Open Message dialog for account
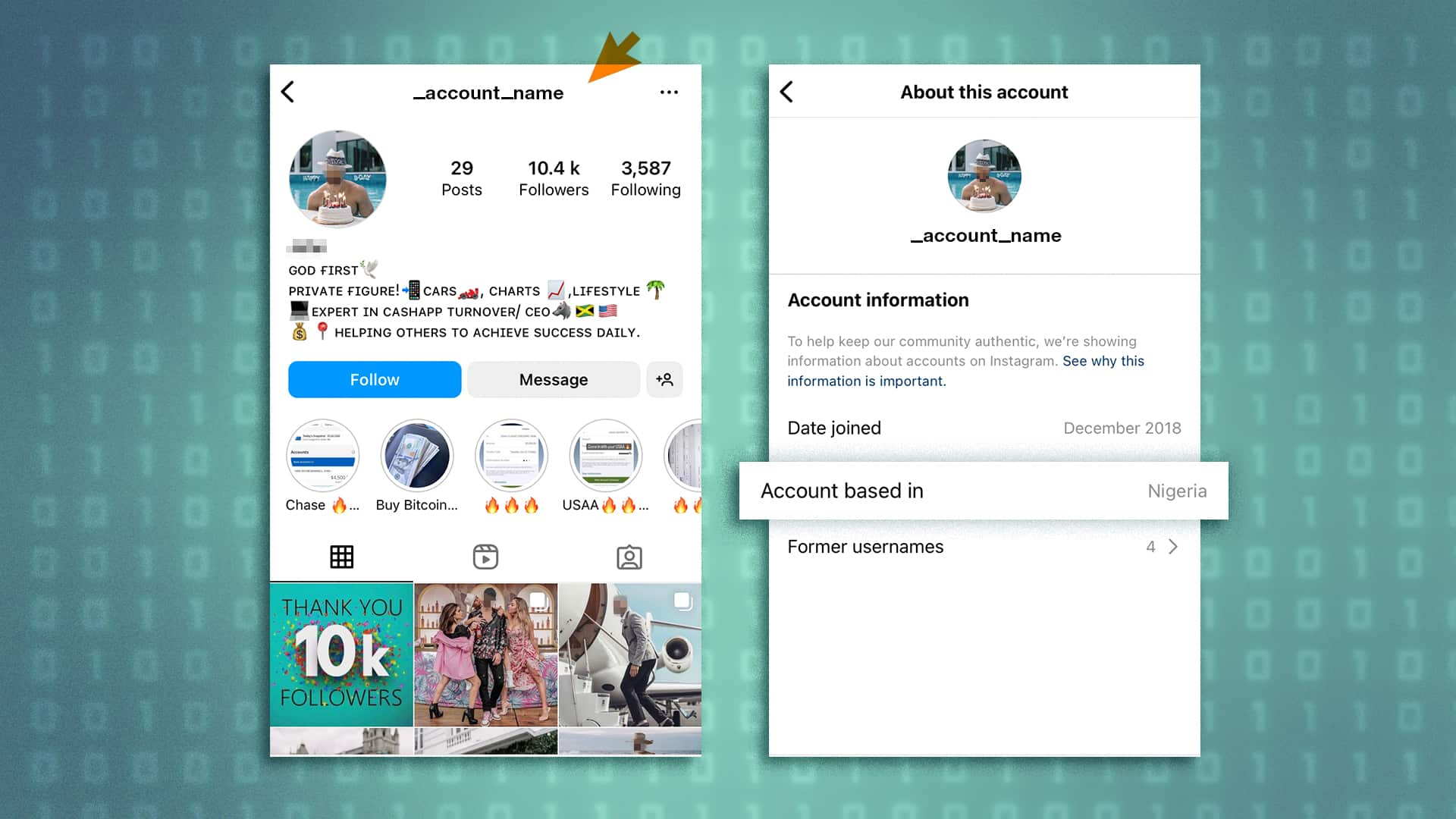 click(x=553, y=379)
